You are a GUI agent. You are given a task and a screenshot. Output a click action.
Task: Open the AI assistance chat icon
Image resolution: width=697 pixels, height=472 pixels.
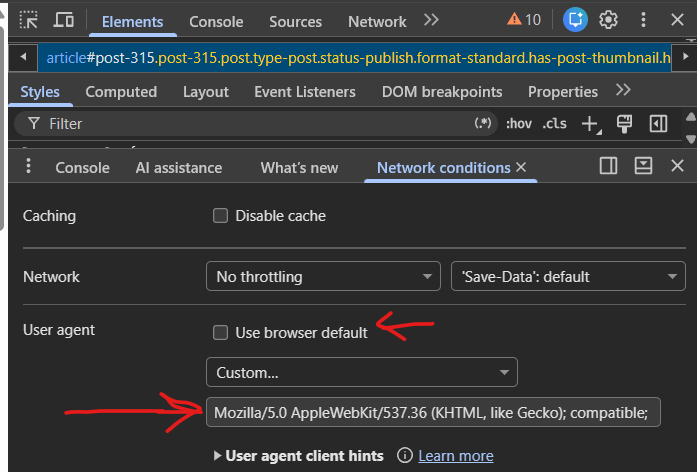click(575, 20)
